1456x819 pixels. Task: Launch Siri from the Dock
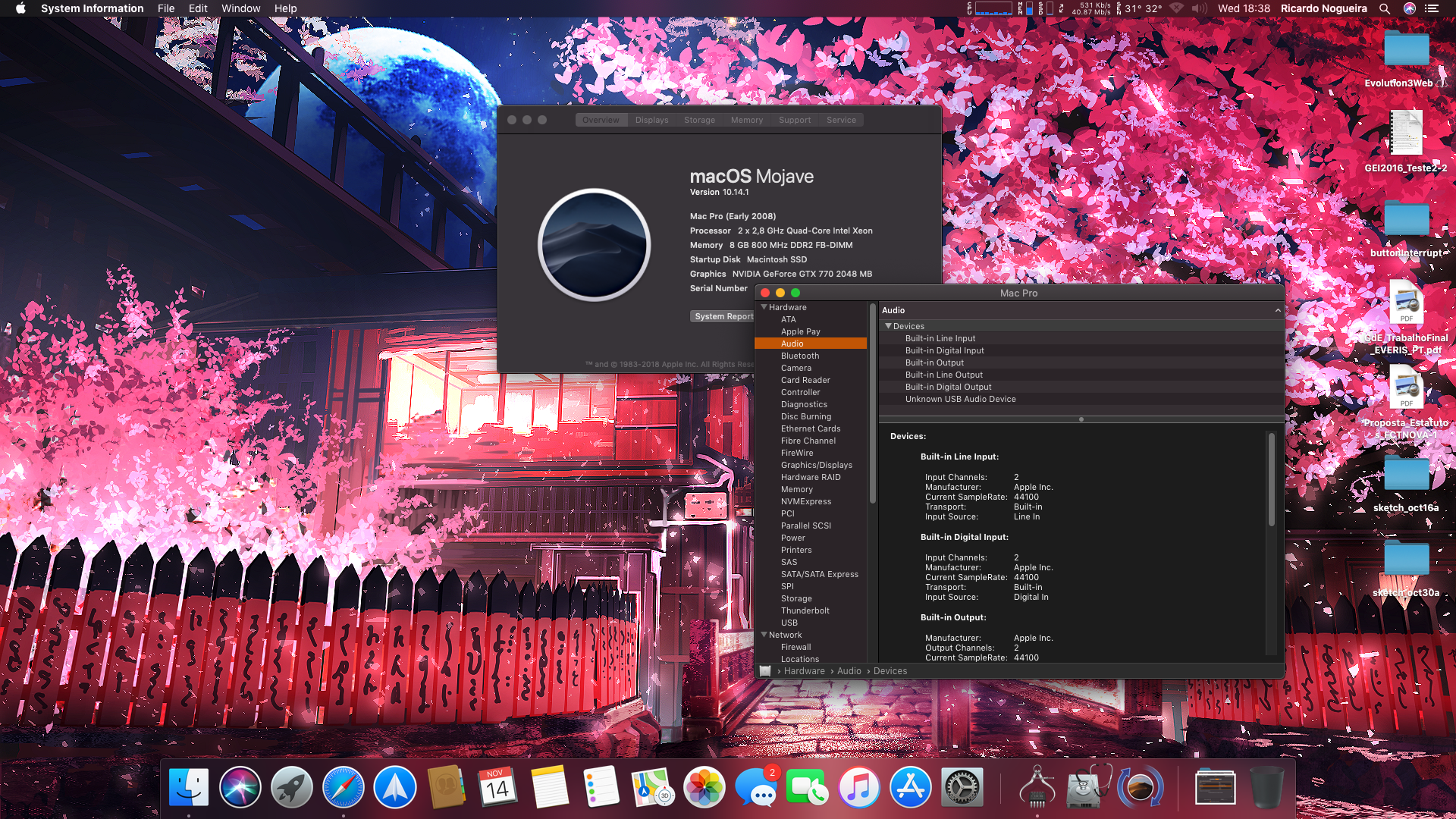(x=240, y=787)
